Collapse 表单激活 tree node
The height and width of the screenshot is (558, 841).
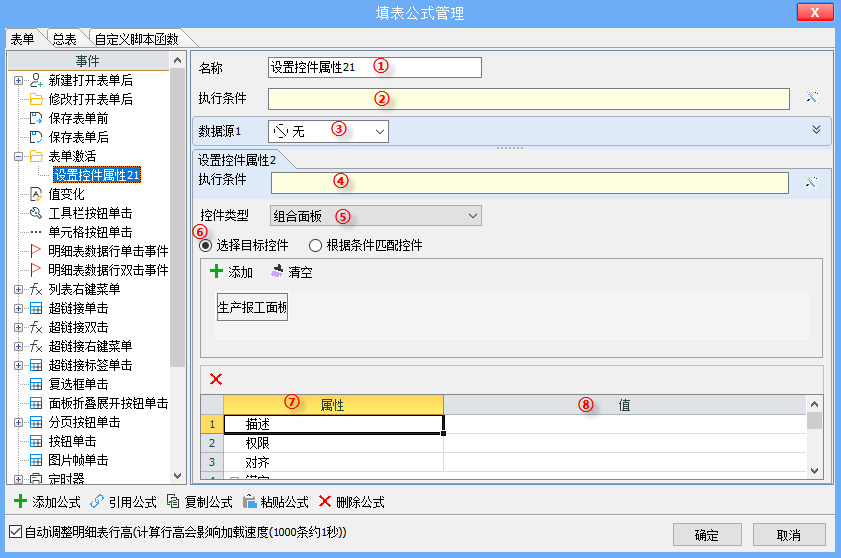[18, 156]
